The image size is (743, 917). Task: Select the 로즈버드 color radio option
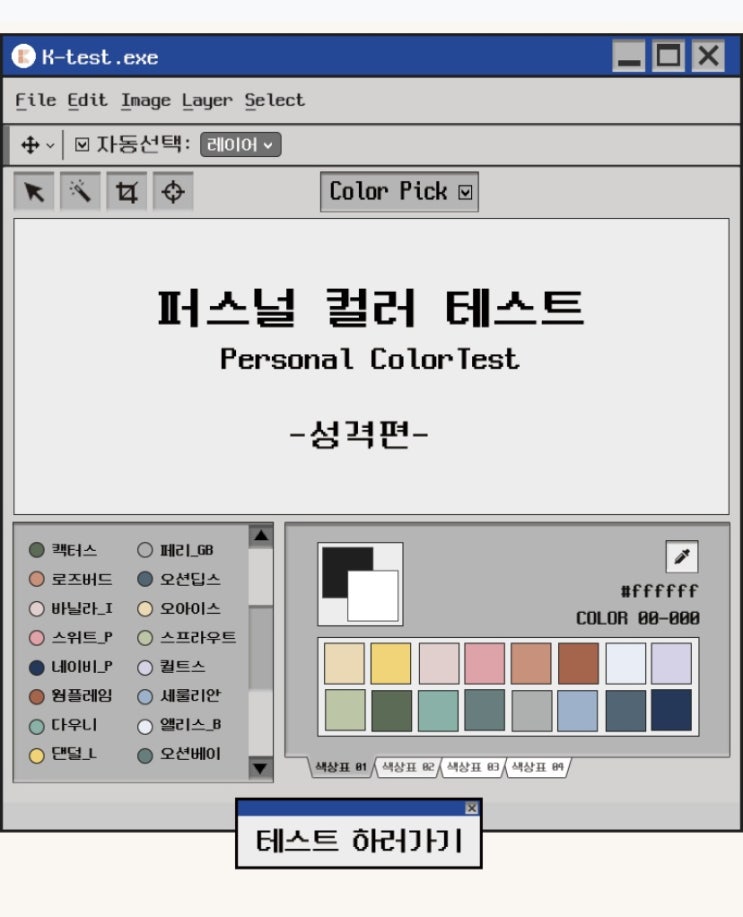point(37,579)
